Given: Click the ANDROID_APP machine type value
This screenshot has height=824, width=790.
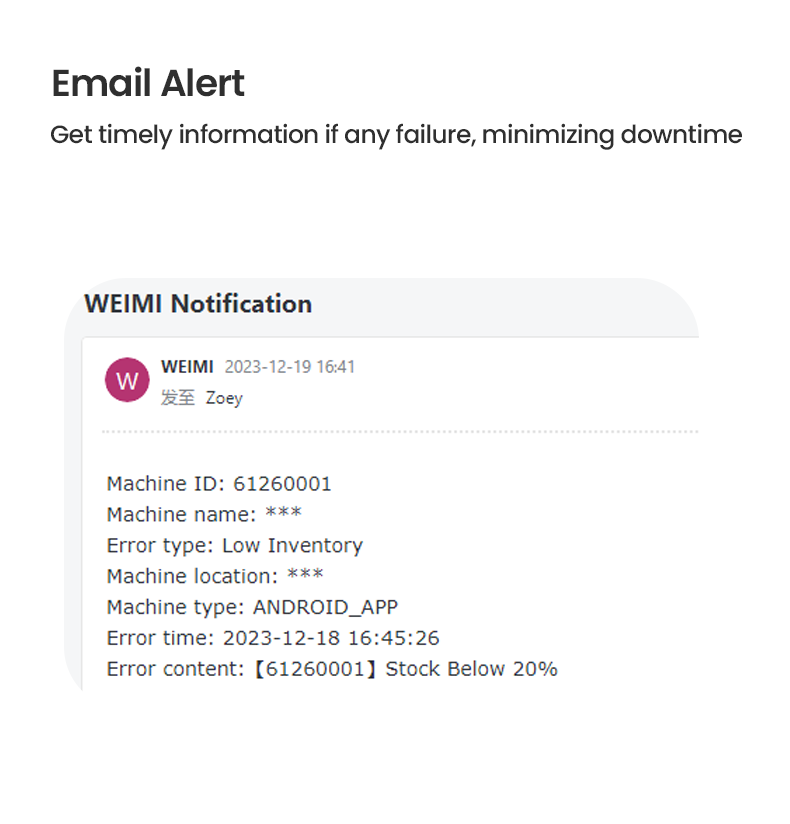Looking at the screenshot, I should (x=325, y=607).
